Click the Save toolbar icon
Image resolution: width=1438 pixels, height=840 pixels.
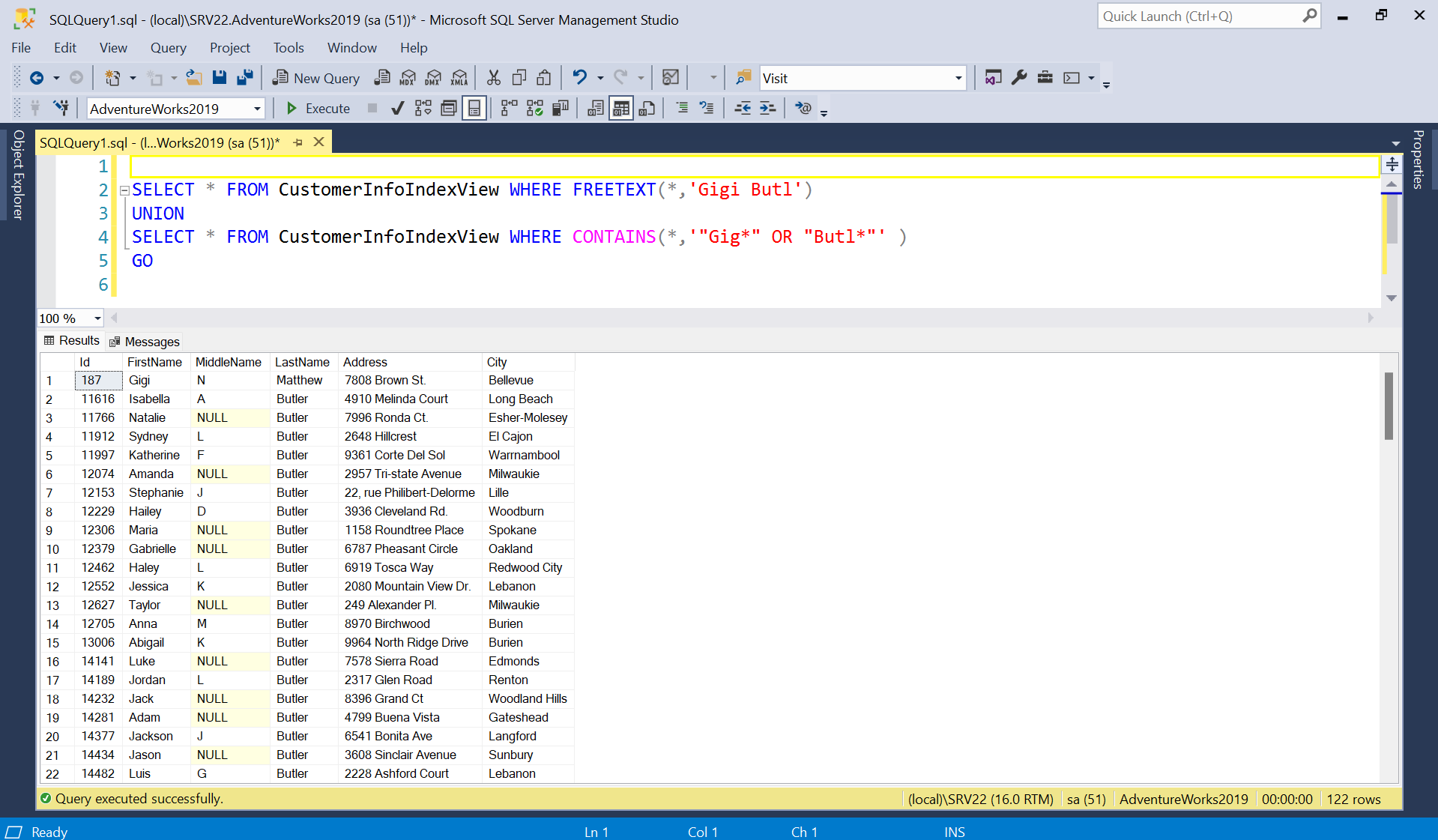pos(219,77)
